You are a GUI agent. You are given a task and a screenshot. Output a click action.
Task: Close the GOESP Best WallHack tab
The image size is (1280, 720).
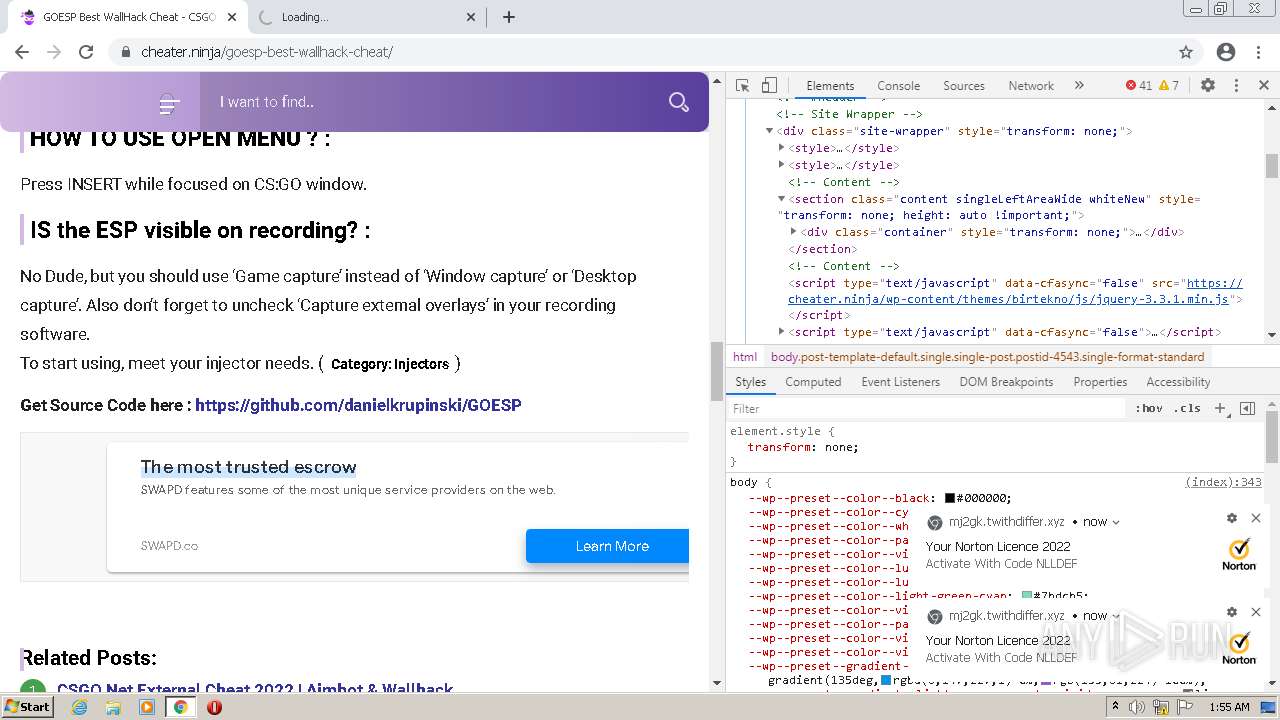pos(232,17)
